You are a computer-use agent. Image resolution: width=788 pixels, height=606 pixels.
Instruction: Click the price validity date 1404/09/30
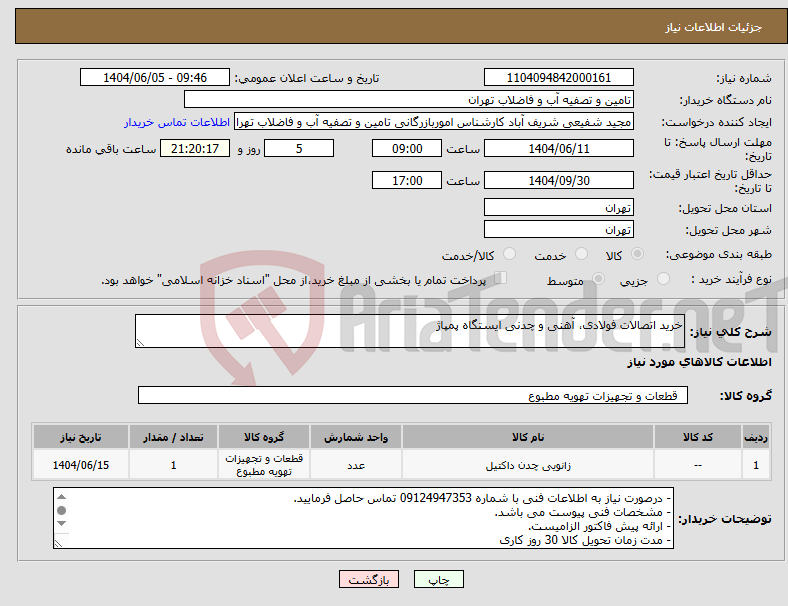558,180
